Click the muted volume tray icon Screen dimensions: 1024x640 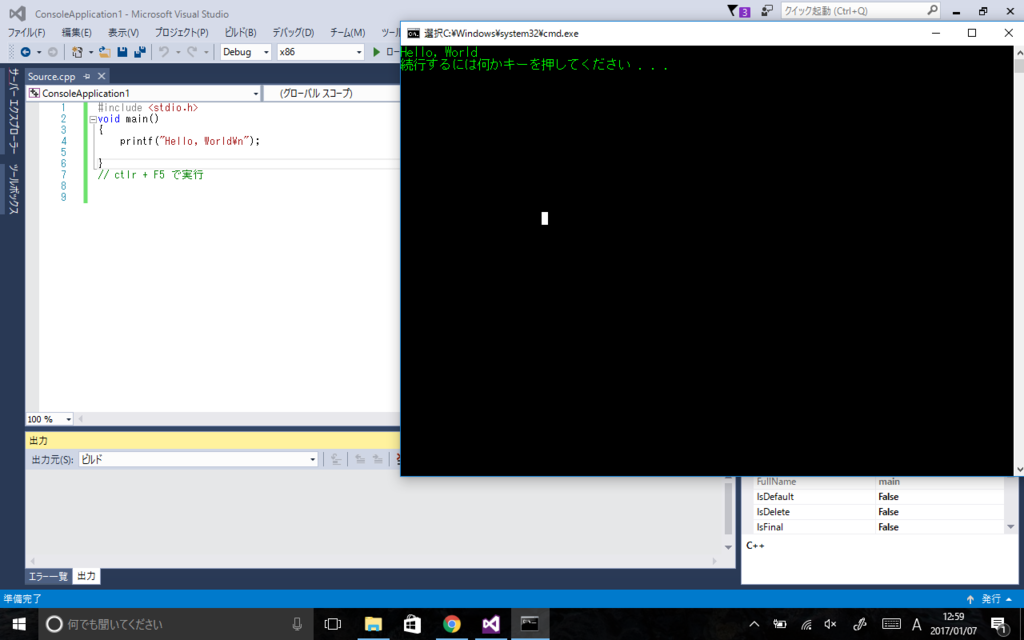pyautogui.click(x=831, y=624)
